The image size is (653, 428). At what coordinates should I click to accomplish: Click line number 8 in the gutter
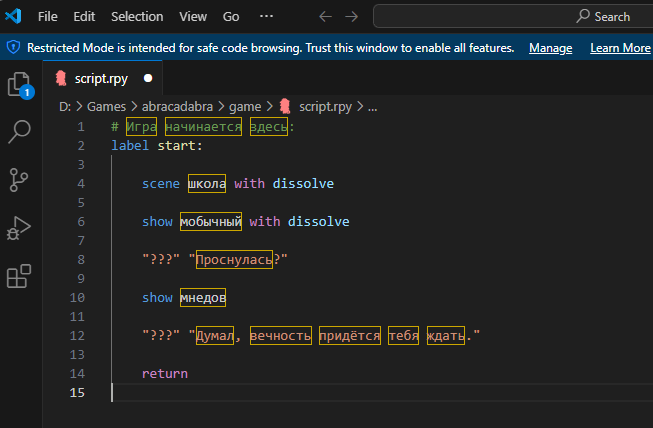coord(81,260)
